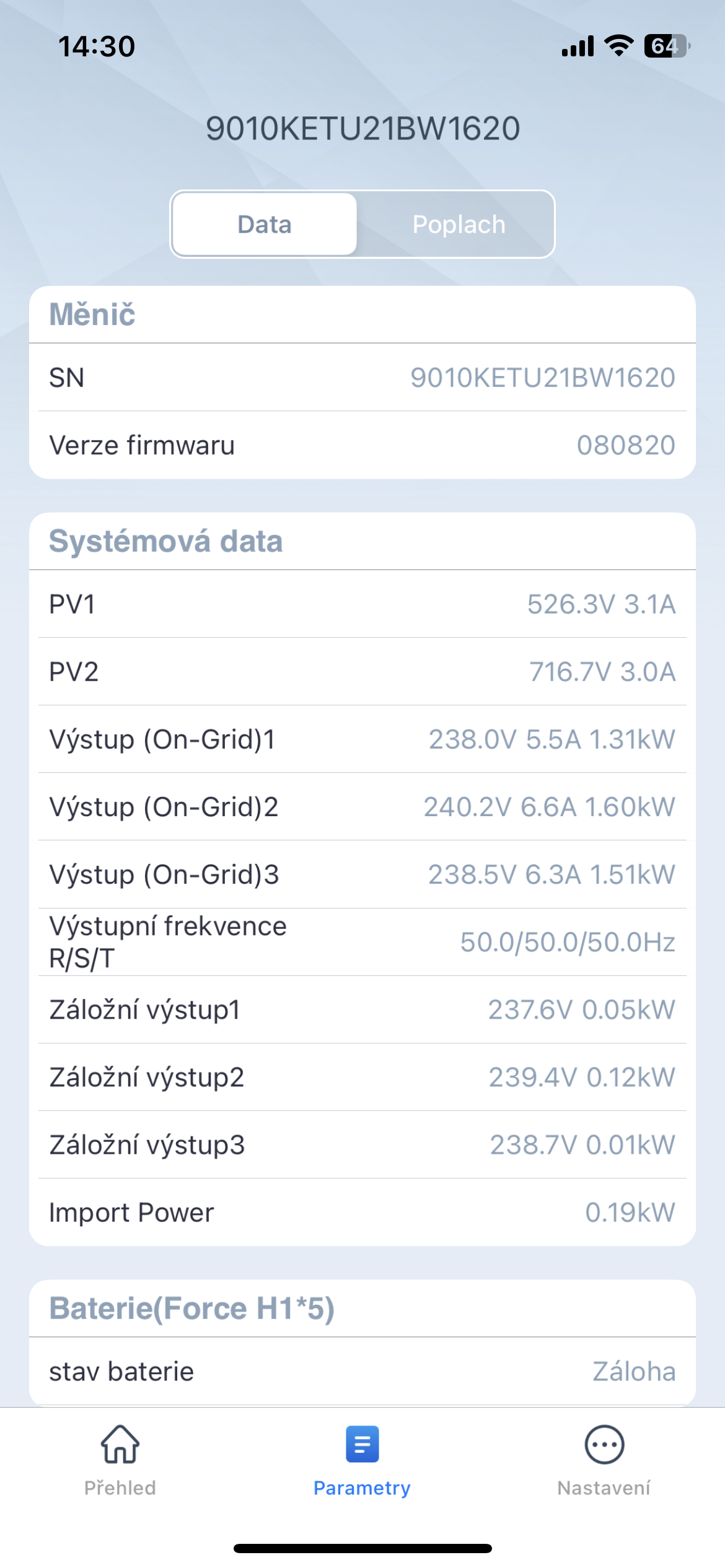Screen dimensions: 725x1568
Task: Tap the Verze firmwaru row
Action: click(x=362, y=445)
